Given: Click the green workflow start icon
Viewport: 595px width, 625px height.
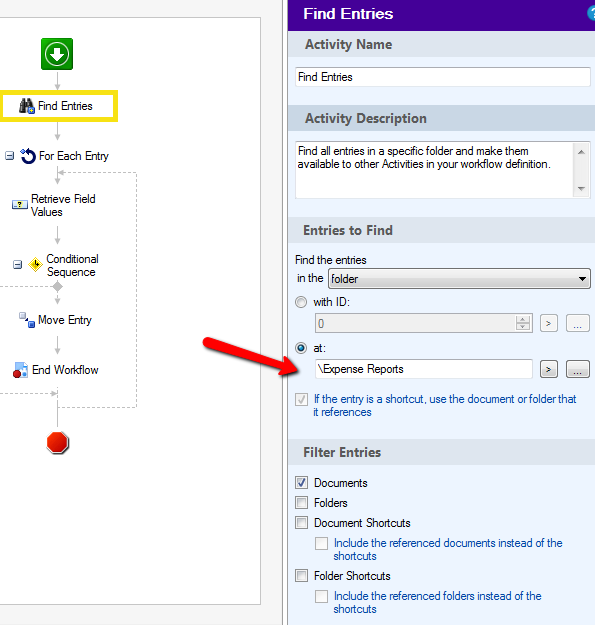Looking at the screenshot, I should [57, 54].
